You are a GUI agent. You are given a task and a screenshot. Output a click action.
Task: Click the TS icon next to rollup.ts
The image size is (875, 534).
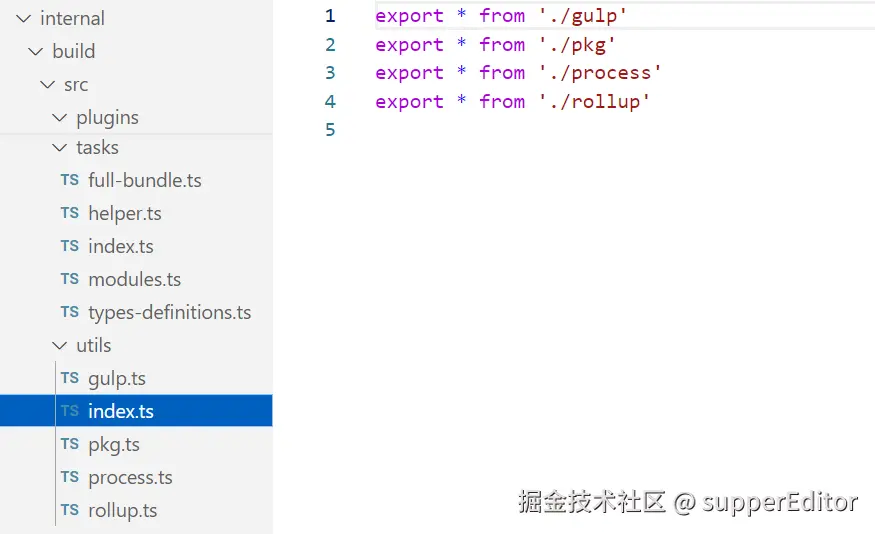tap(69, 510)
